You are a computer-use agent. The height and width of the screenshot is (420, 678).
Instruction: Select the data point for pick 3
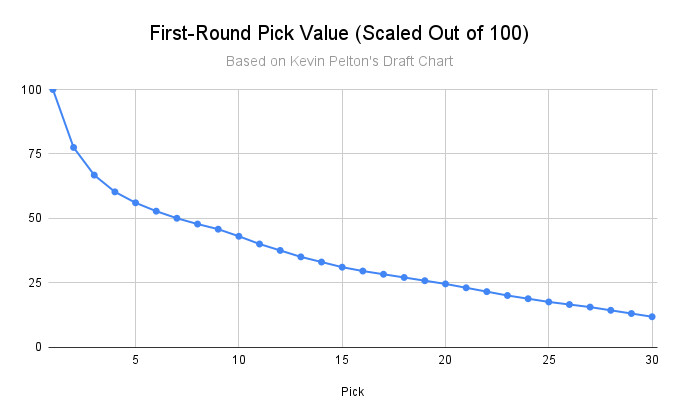point(94,175)
